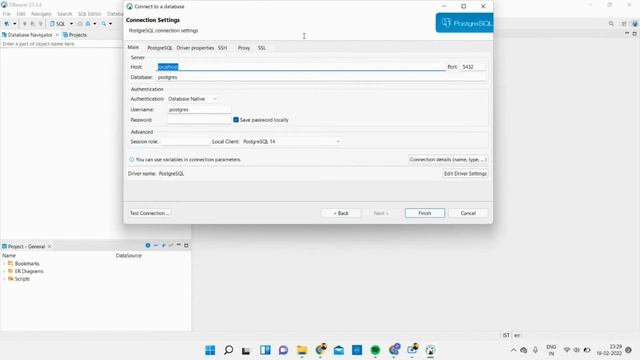The width and height of the screenshot is (640, 360).
Task: Click link with editor icon in Project panel
Action: 164,245
